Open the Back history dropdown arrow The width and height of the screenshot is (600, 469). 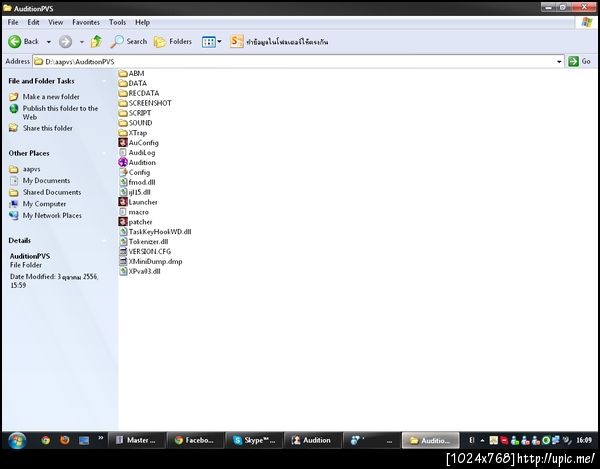(x=49, y=42)
